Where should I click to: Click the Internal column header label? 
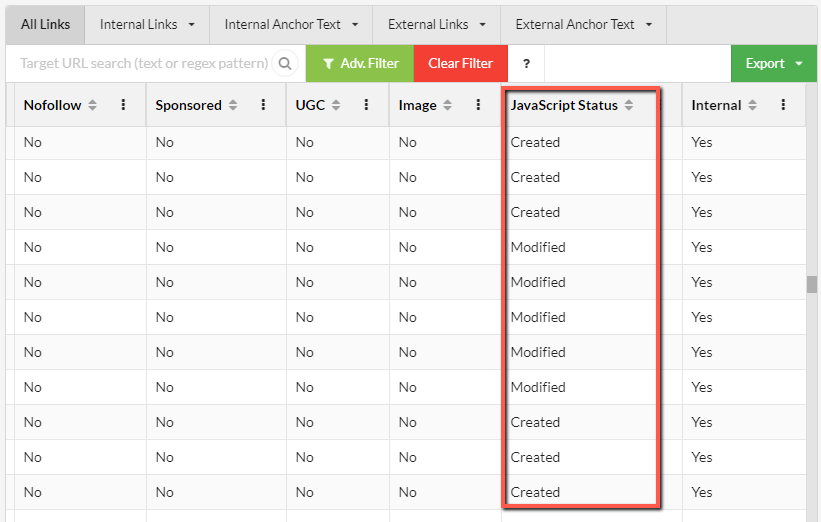click(716, 105)
